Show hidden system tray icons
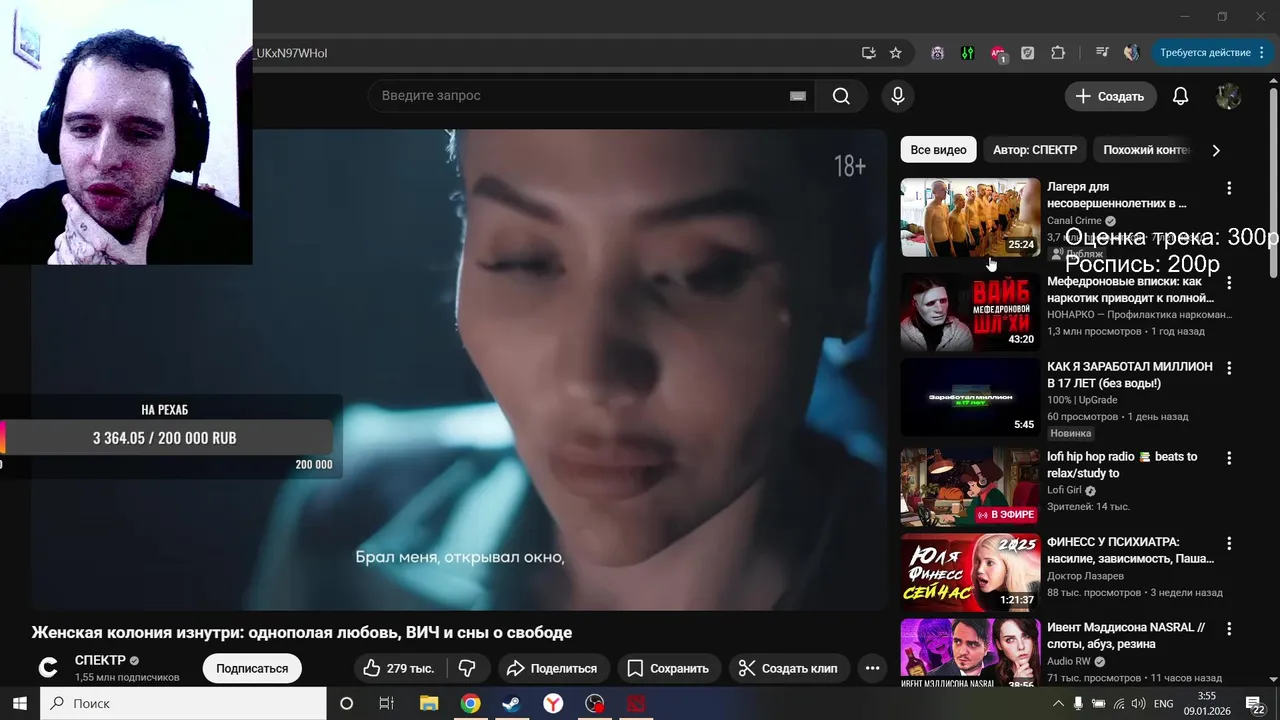Image resolution: width=1280 pixels, height=720 pixels. pyautogui.click(x=1058, y=704)
